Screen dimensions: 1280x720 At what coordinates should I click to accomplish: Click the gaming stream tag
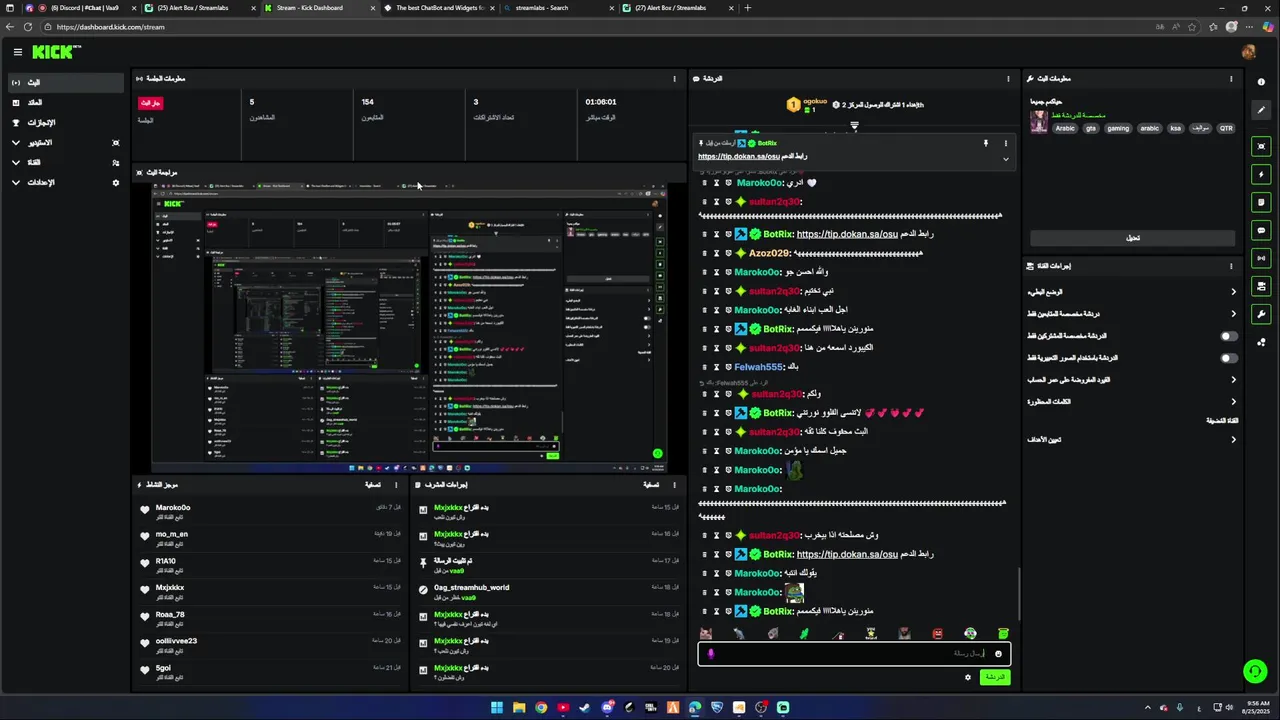coord(1118,128)
